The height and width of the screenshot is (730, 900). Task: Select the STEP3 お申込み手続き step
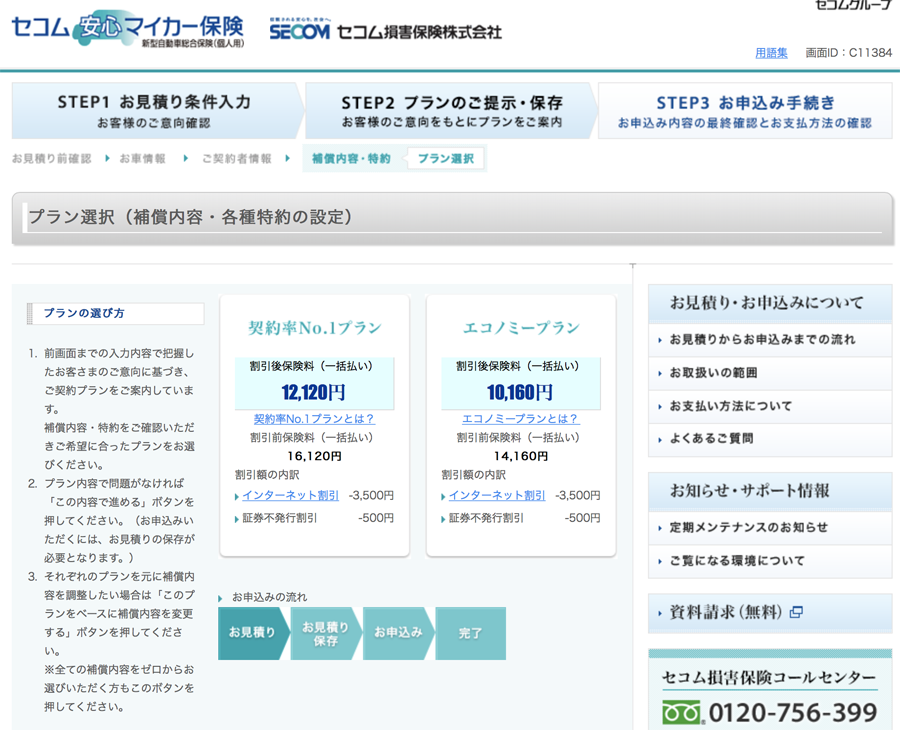tap(745, 111)
